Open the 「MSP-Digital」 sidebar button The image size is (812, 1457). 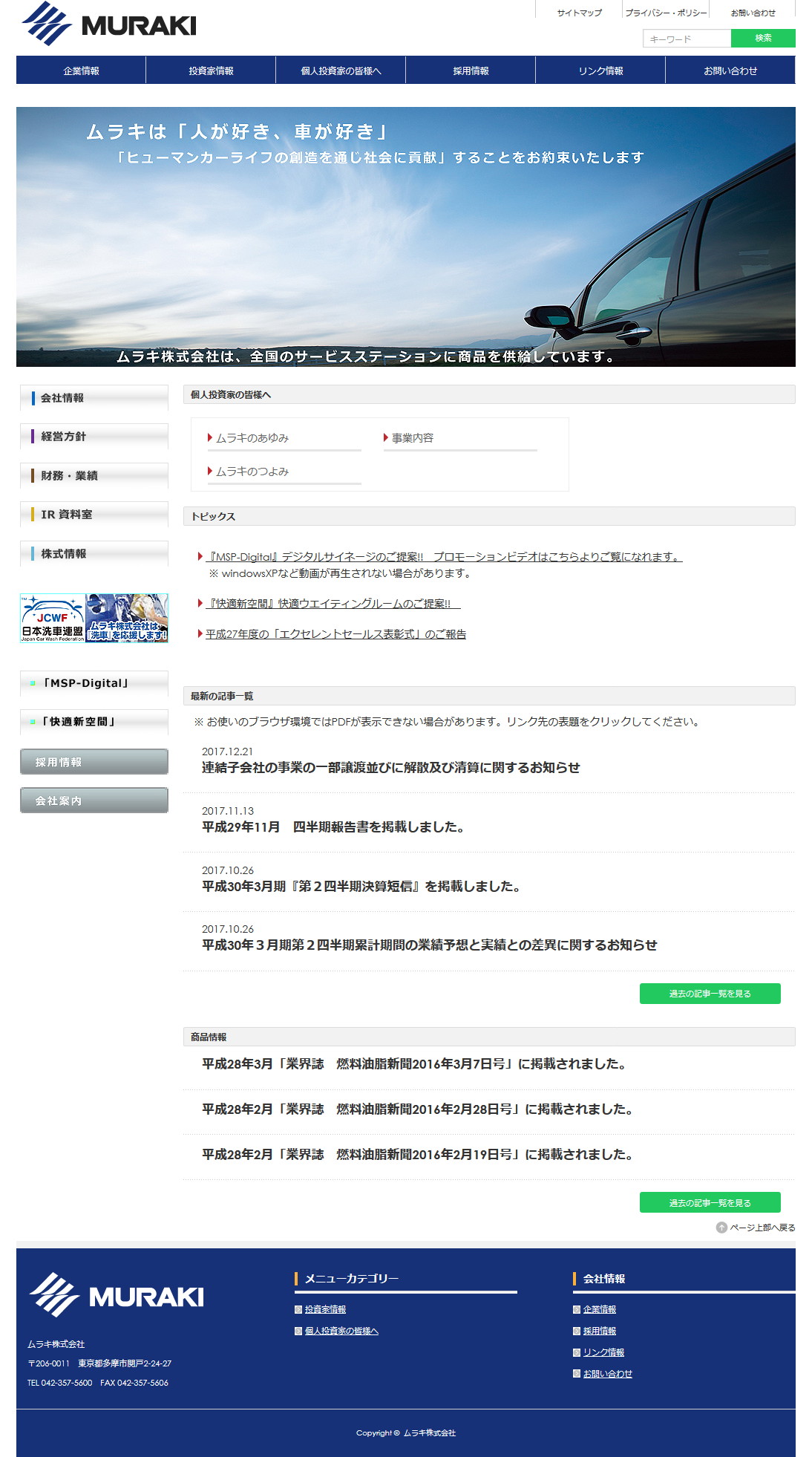(x=94, y=683)
